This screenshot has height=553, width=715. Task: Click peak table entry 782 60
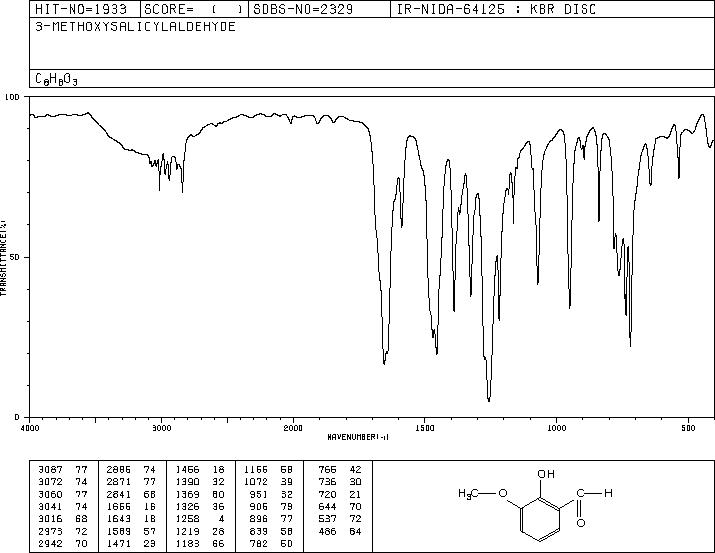click(x=269, y=543)
